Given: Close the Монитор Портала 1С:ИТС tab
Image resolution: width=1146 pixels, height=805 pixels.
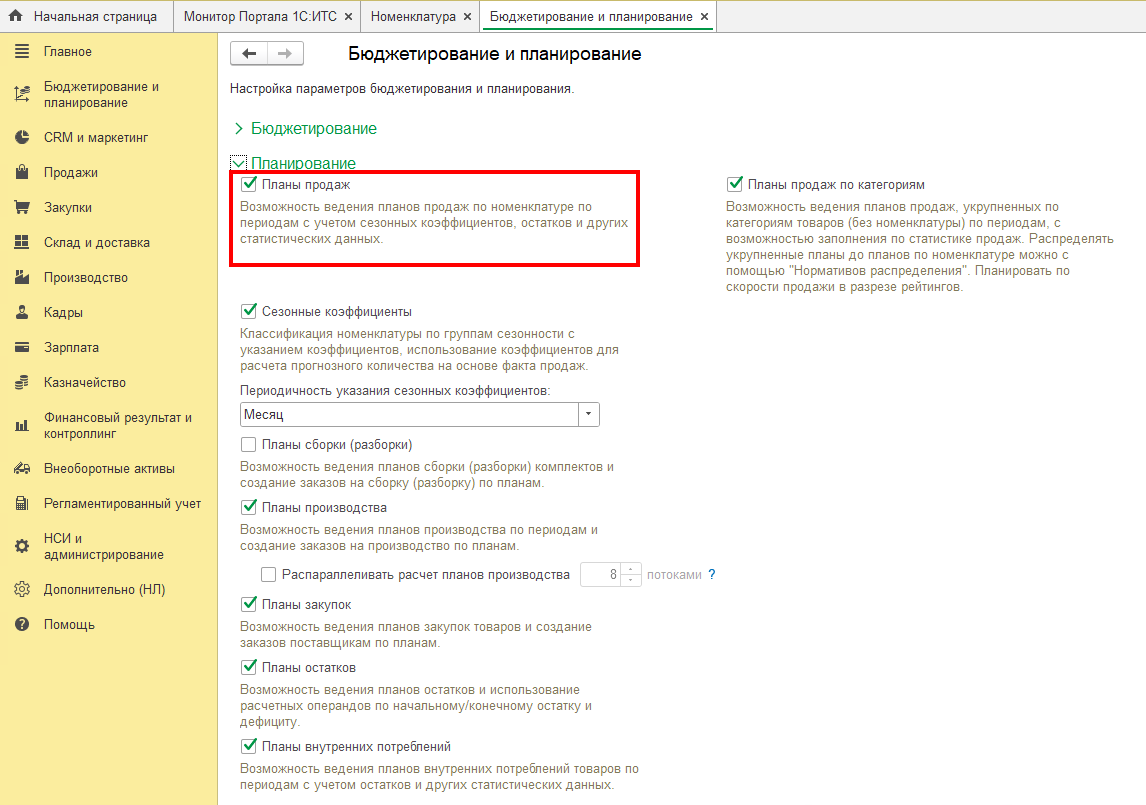Looking at the screenshot, I should [x=348, y=16].
